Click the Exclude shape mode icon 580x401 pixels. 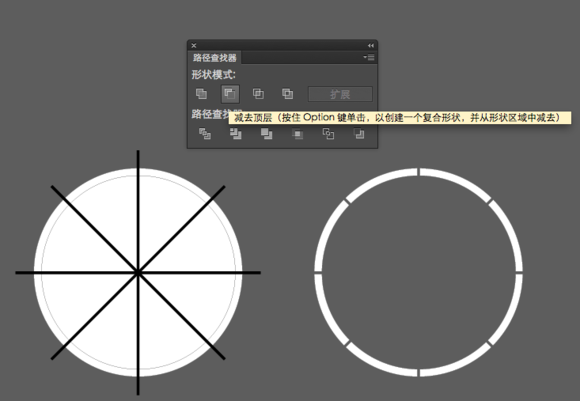click(x=287, y=94)
